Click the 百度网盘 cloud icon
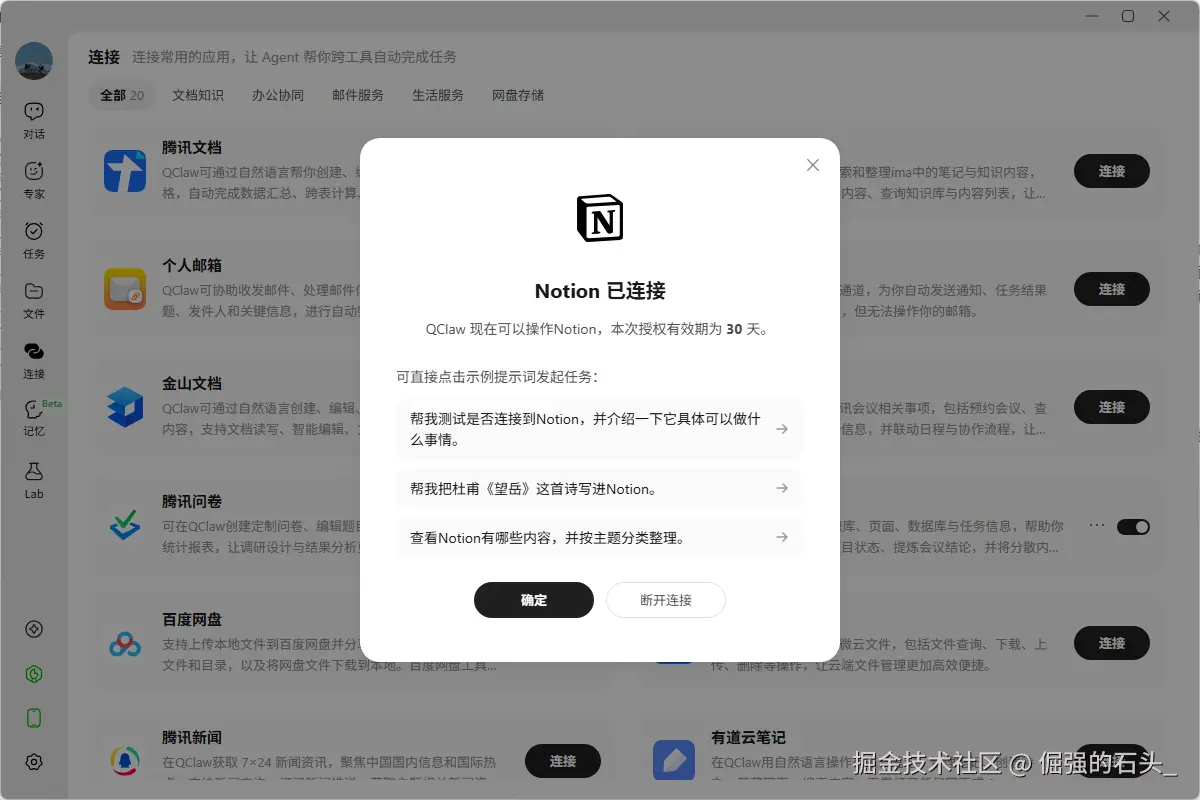1200x800 pixels. pos(125,643)
